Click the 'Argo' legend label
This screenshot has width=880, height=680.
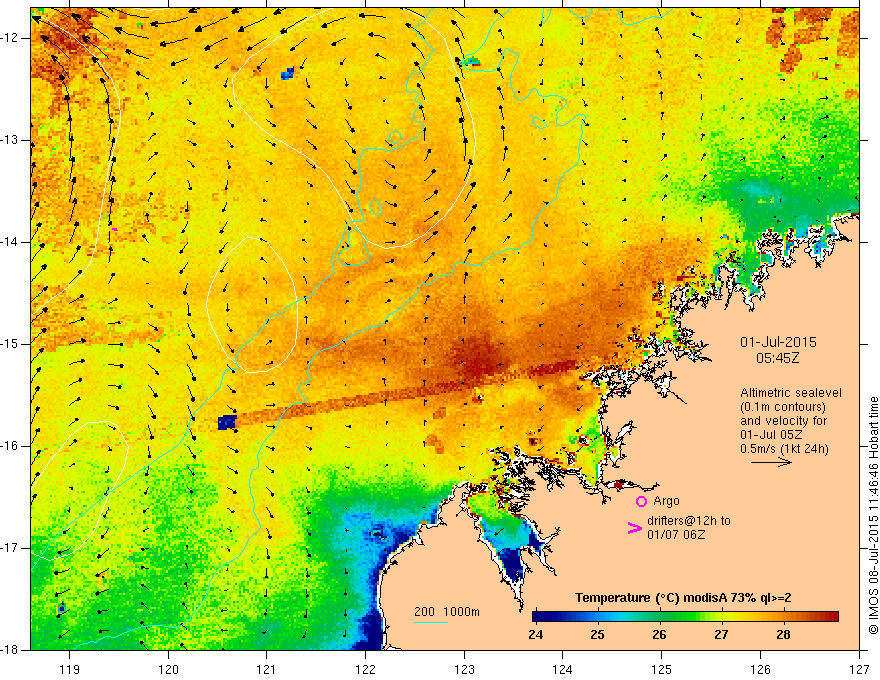click(666, 501)
